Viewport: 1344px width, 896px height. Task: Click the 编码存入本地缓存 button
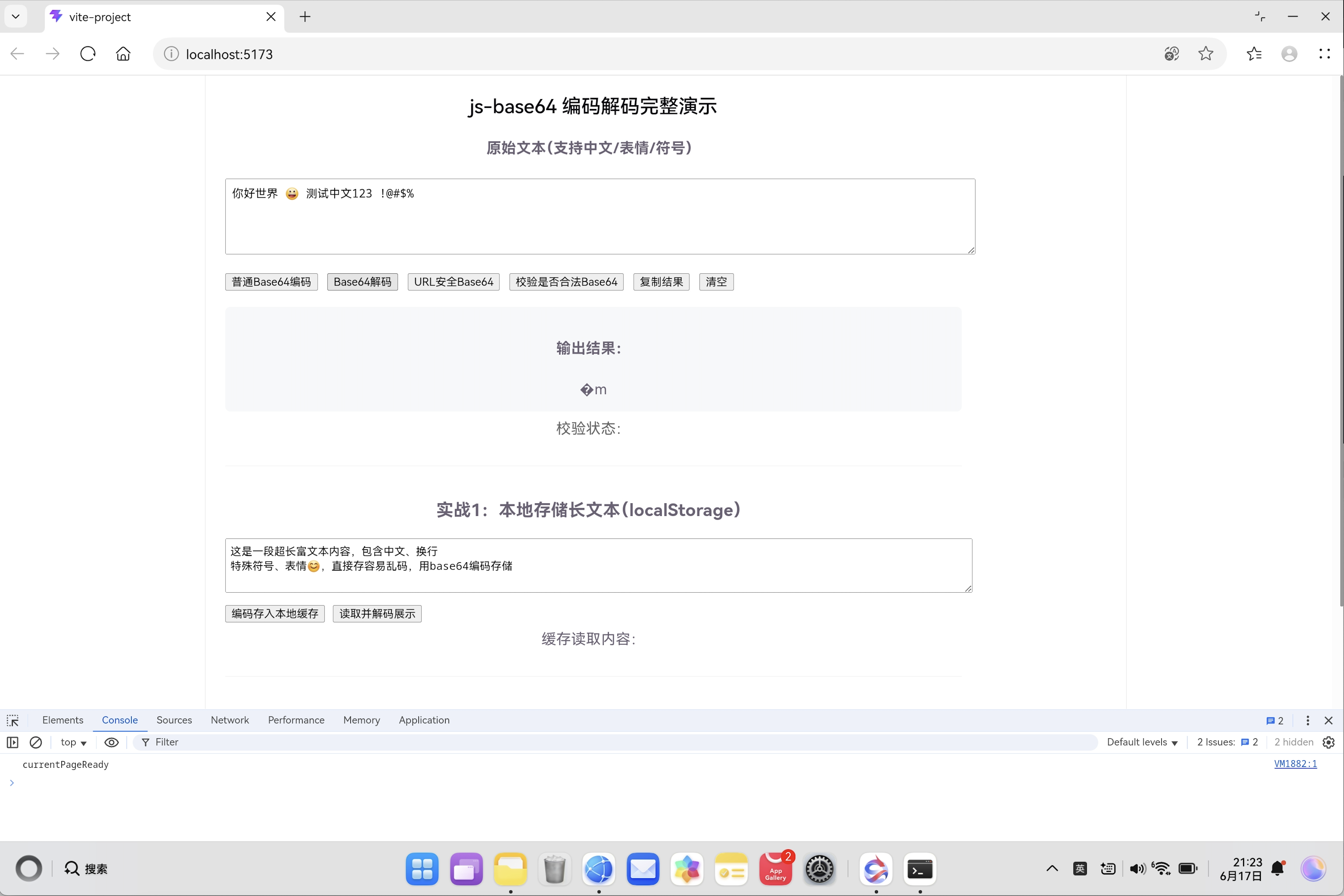click(274, 614)
